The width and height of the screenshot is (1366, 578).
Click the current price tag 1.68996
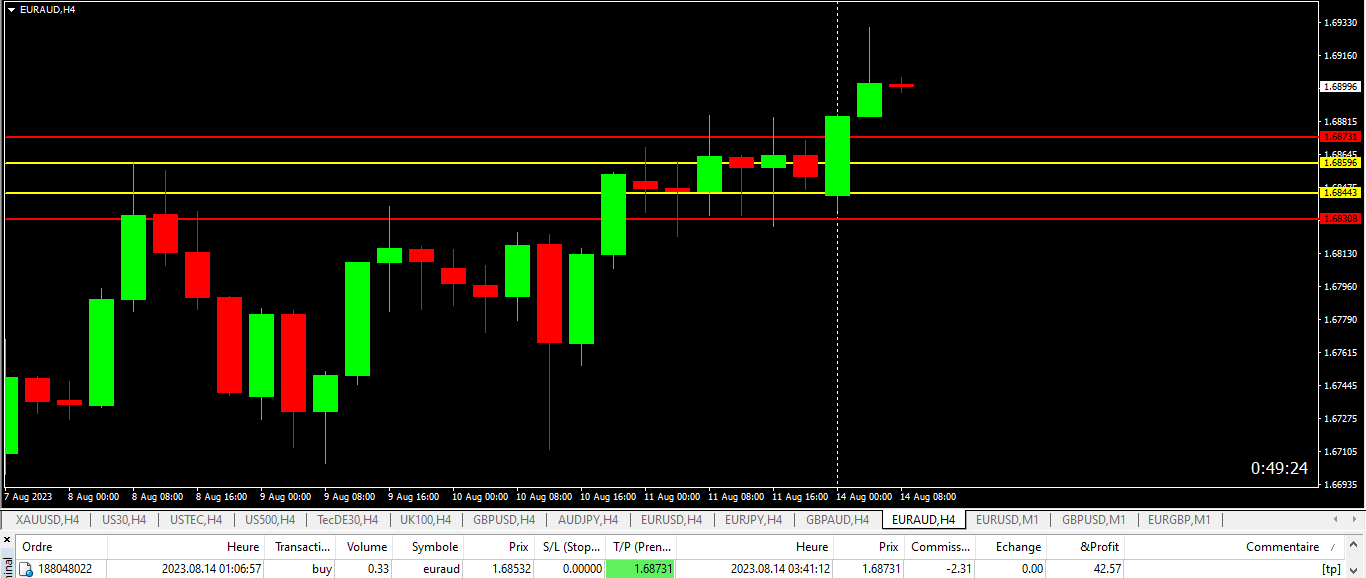(x=1341, y=86)
